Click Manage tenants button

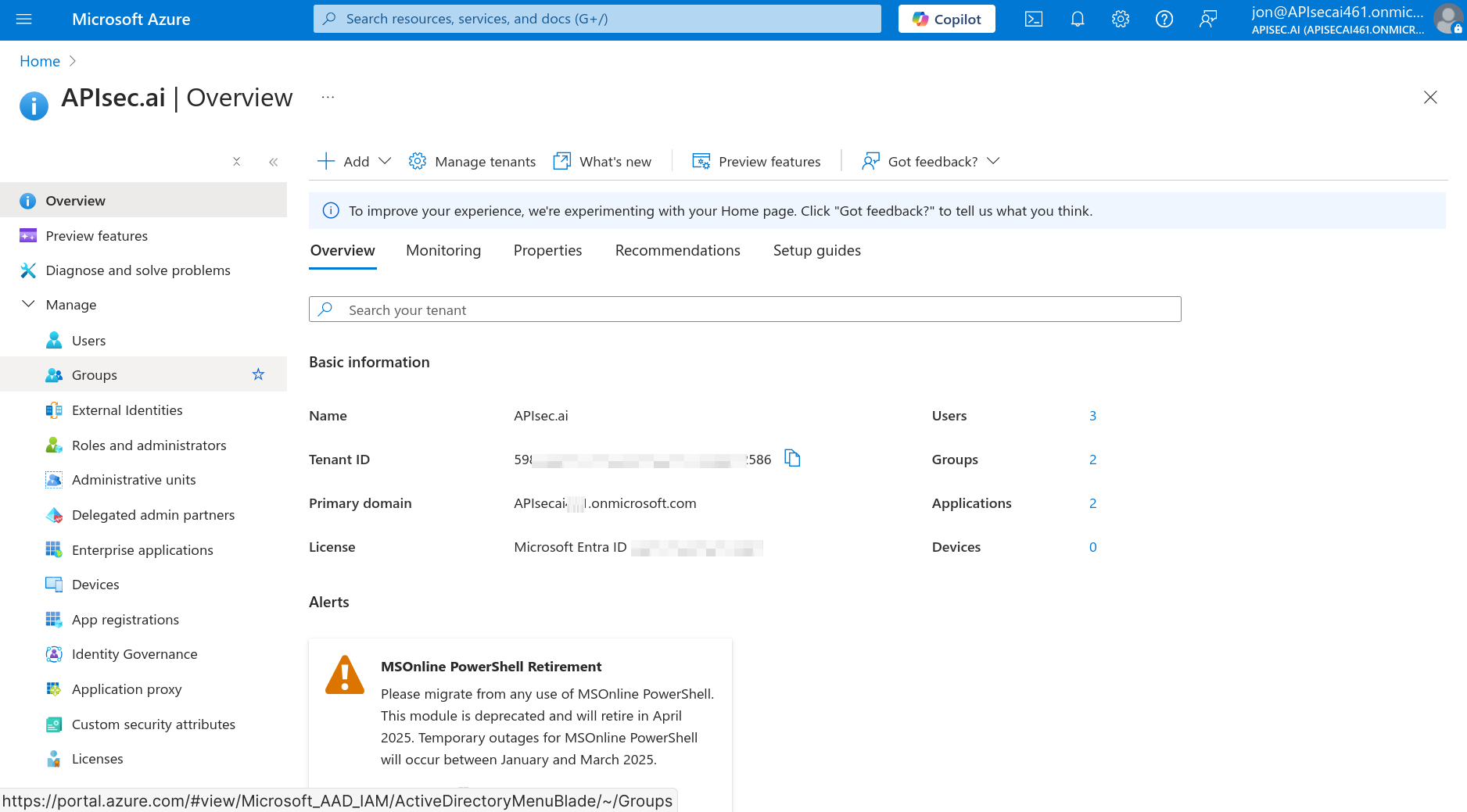click(472, 162)
